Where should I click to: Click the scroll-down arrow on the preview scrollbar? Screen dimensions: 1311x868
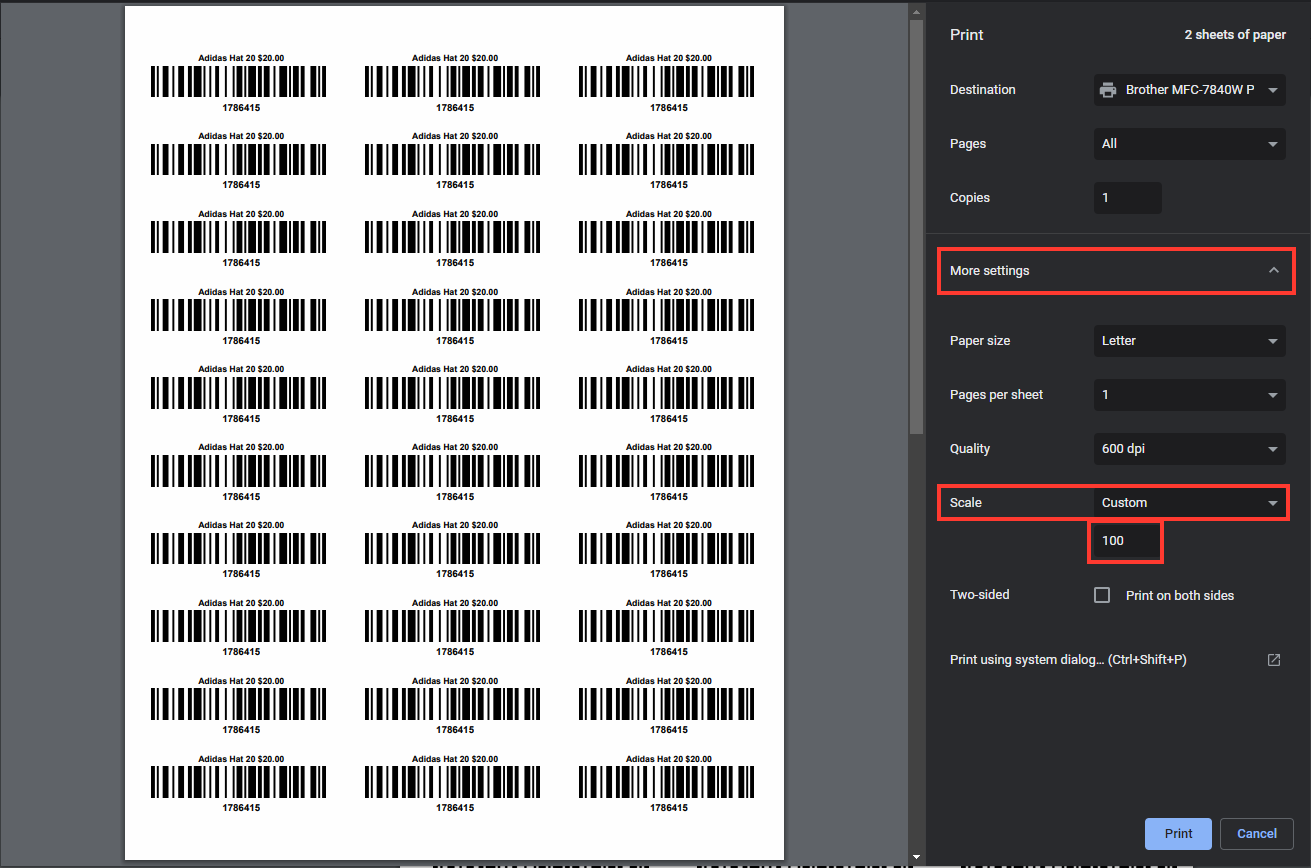[916, 857]
